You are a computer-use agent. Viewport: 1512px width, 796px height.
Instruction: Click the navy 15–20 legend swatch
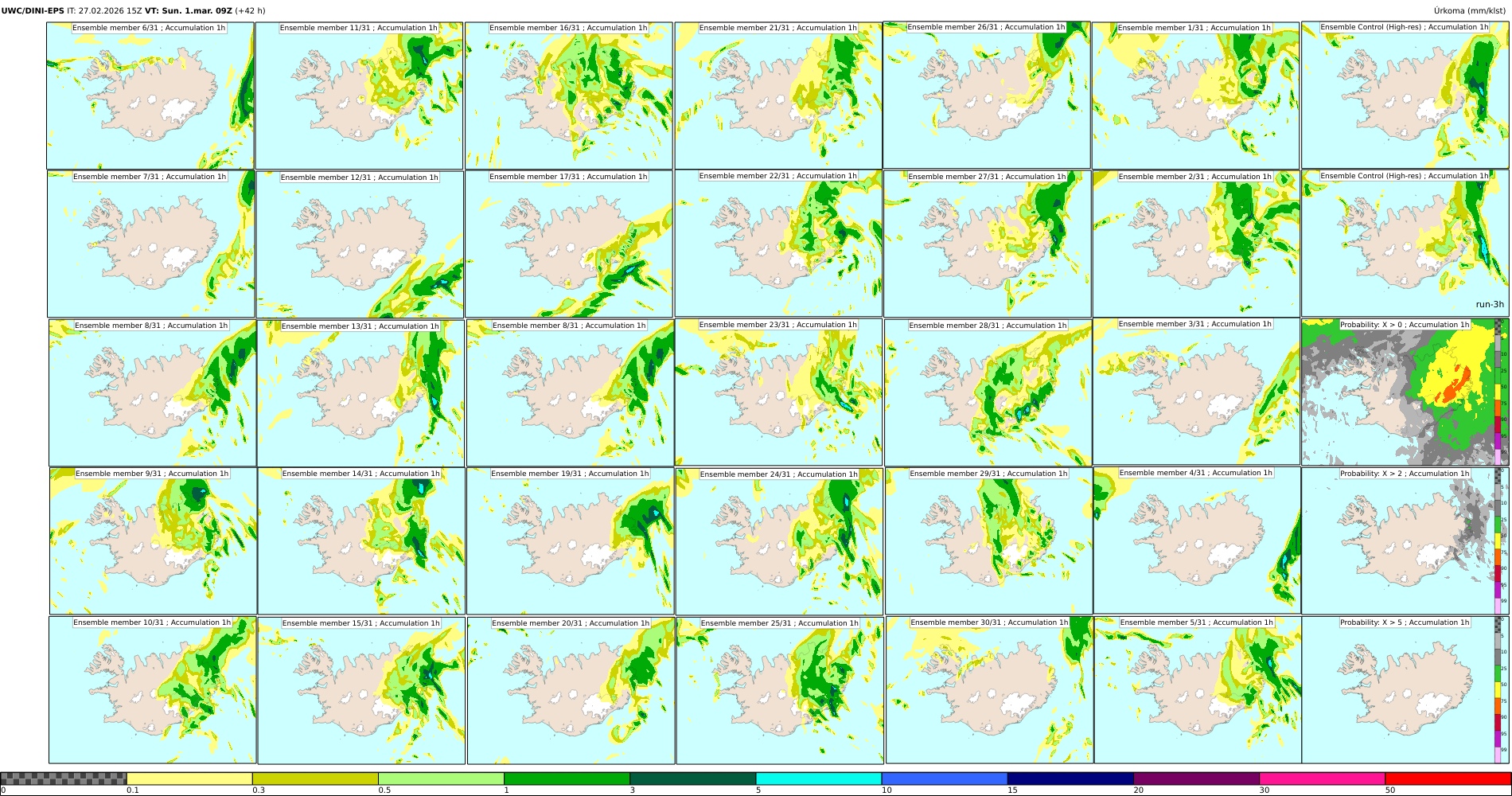(x=1070, y=778)
